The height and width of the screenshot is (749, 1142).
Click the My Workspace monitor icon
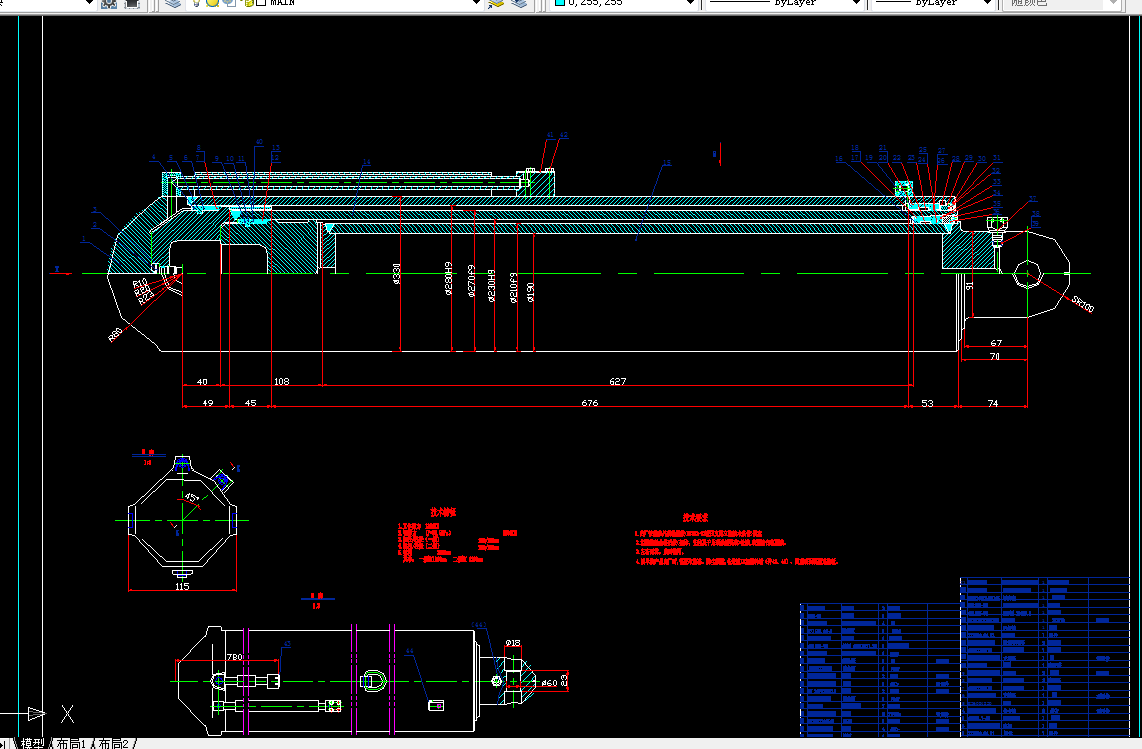[132, 3]
